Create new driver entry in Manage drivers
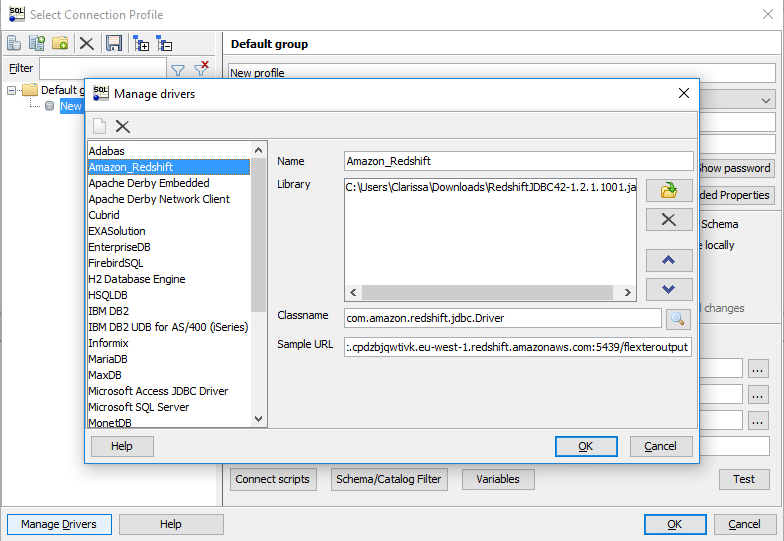784x541 pixels. [100, 126]
